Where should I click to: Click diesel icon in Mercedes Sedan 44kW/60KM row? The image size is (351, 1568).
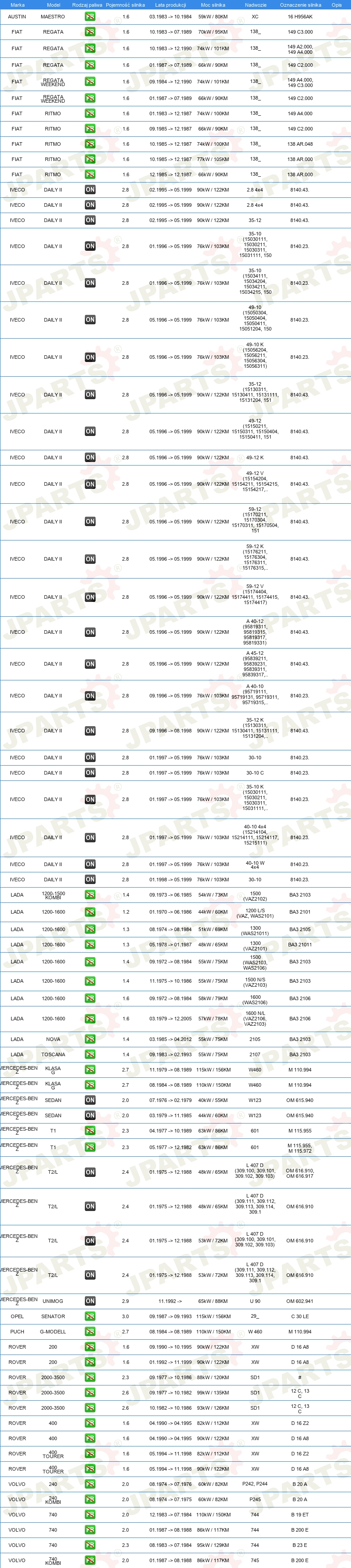click(x=90, y=1116)
